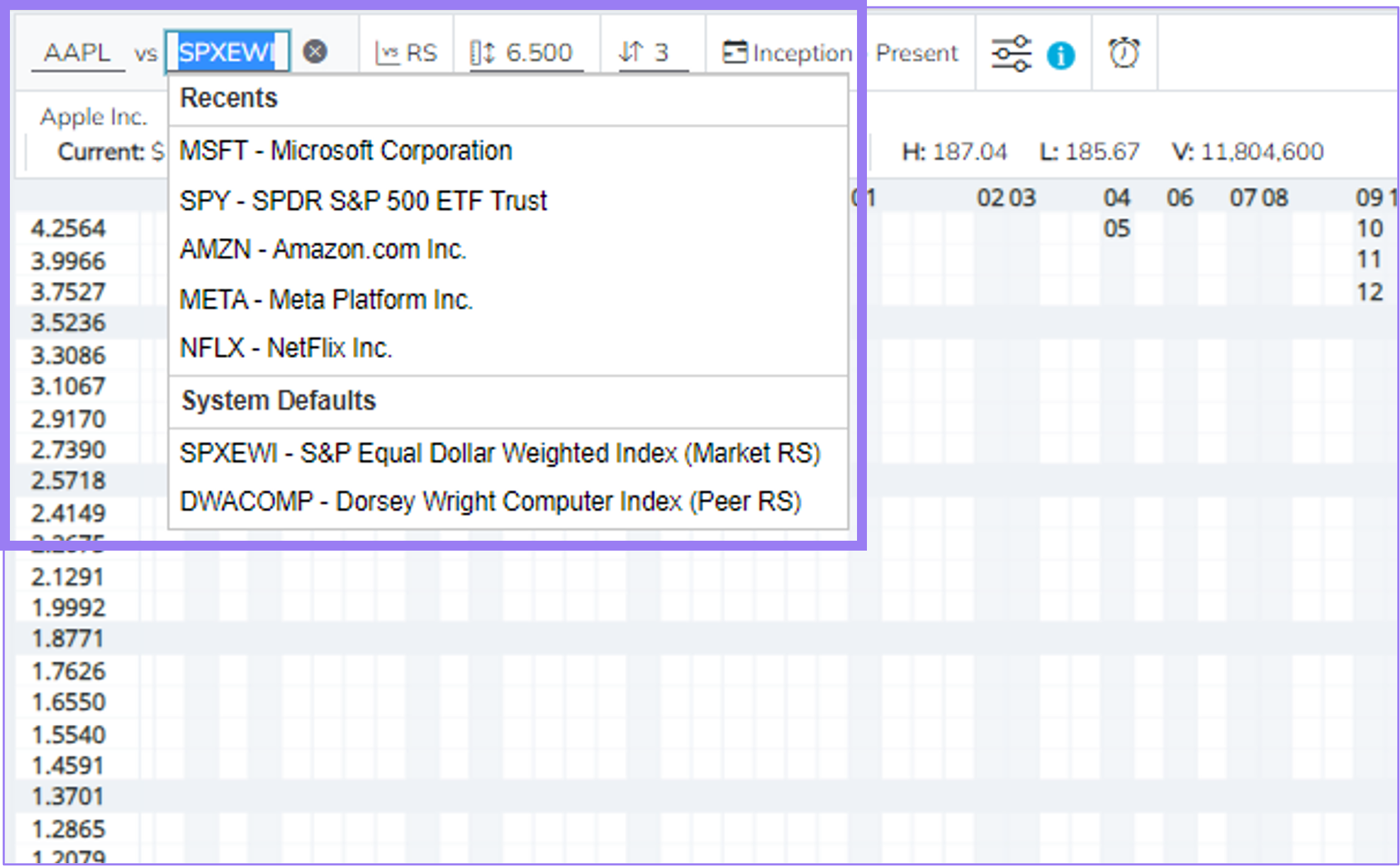Choose SPY - SPDR S&P 500 ETF Trust

click(x=363, y=201)
